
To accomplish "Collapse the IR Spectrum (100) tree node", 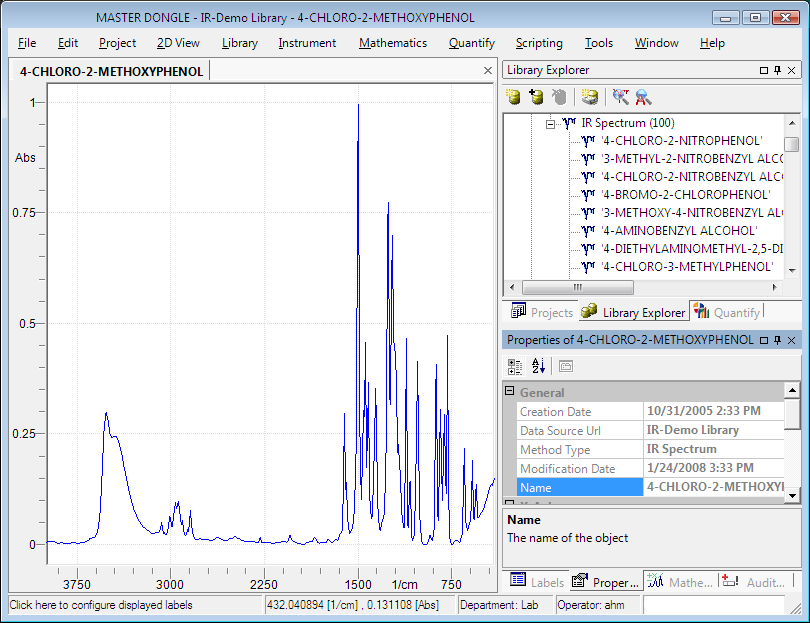I will [x=550, y=123].
